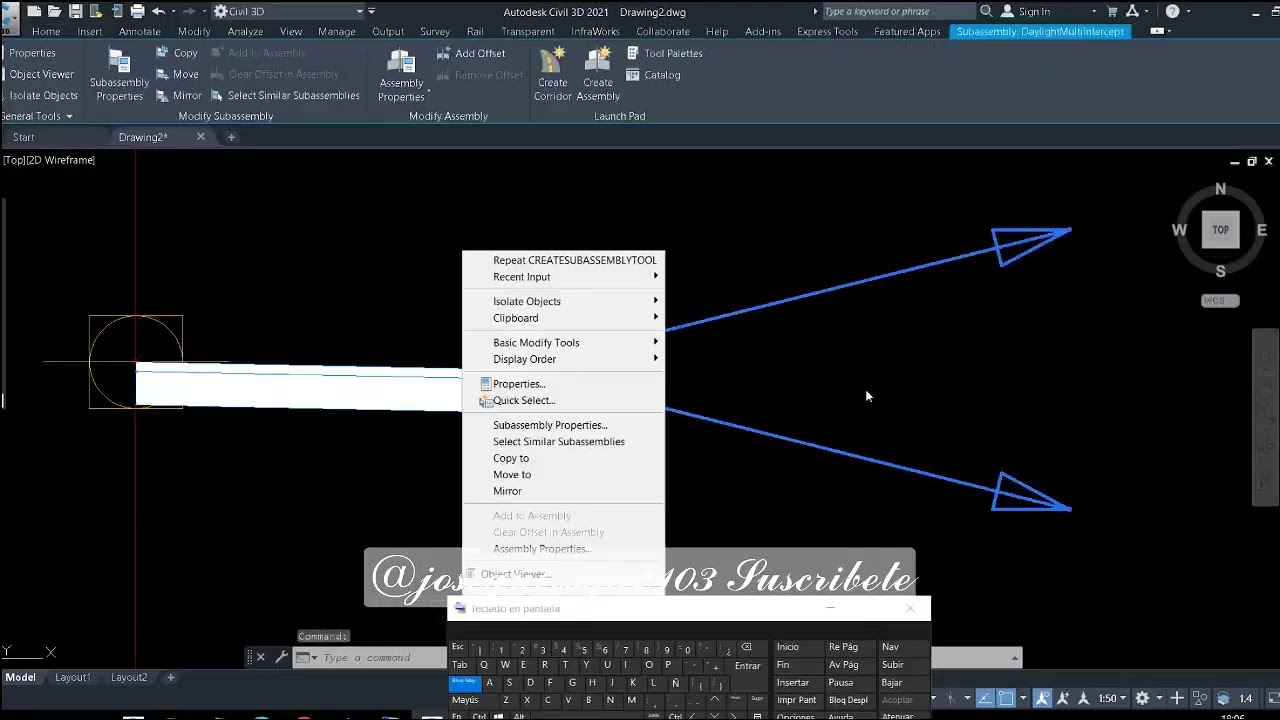Viewport: 1280px width, 720px height.
Task: Switch to the Layout2 tab
Action: point(129,677)
